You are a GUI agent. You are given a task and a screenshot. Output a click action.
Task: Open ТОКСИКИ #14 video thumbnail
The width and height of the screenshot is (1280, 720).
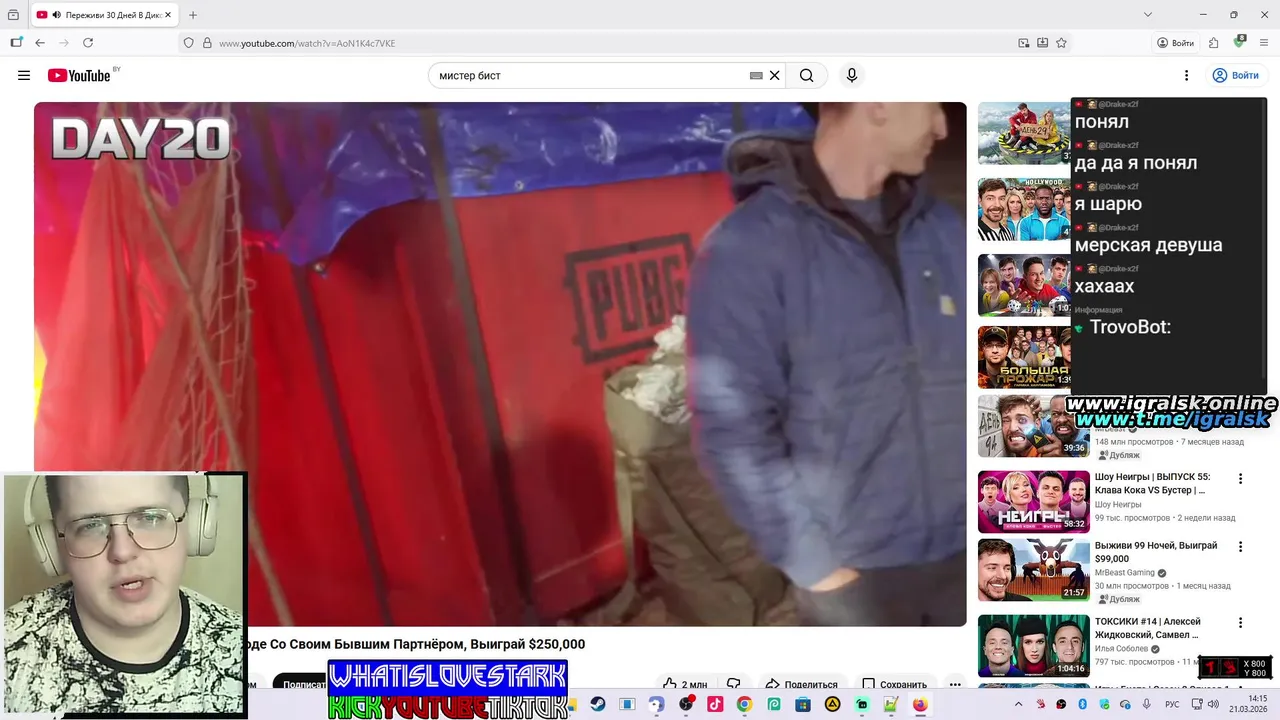click(1033, 646)
